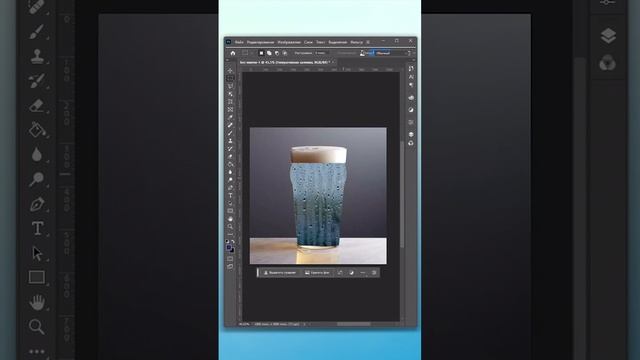Viewport: 640px width, 360px height.
Task: Click adjustment layer icon in contextual bar
Action: point(351,273)
